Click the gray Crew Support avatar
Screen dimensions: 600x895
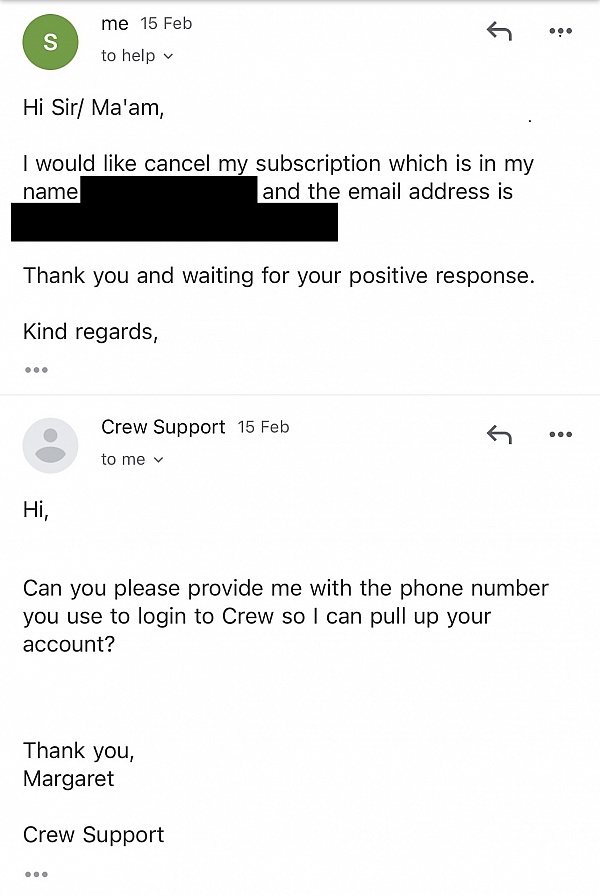pos(50,445)
